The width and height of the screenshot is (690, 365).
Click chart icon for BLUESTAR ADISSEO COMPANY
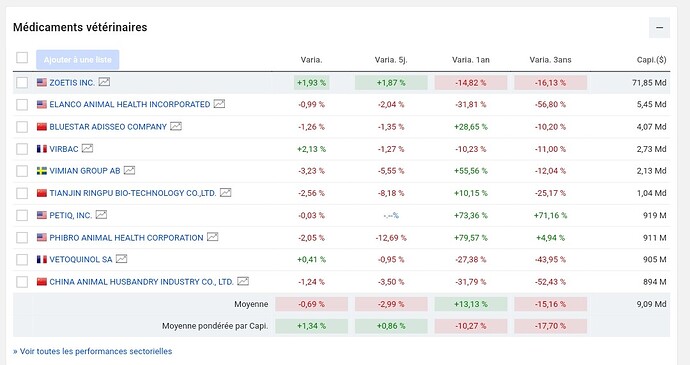click(176, 126)
